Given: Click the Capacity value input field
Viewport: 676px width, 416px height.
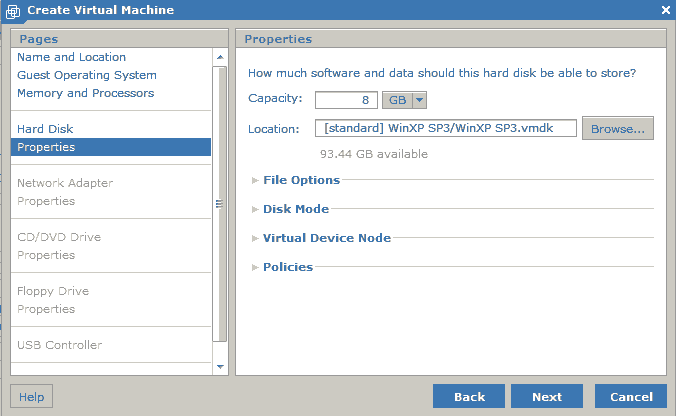Looking at the screenshot, I should tap(346, 100).
